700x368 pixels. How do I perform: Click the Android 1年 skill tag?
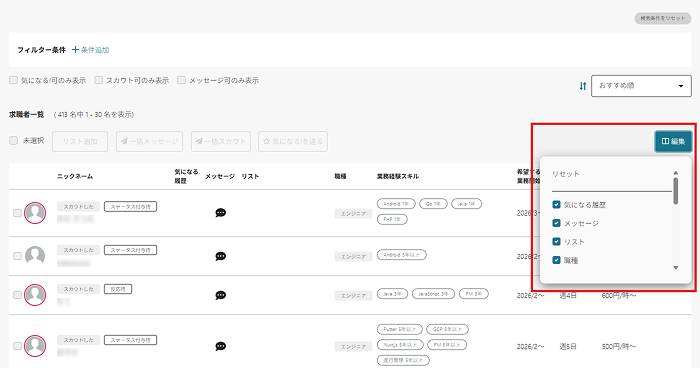tap(396, 204)
